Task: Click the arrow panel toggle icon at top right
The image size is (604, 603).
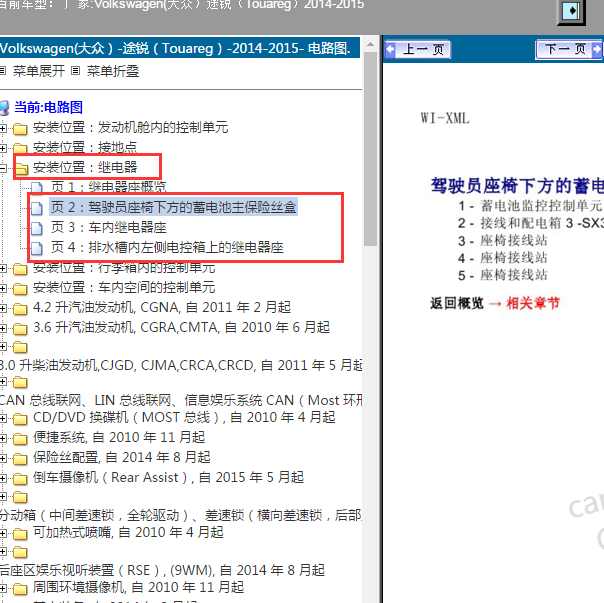Action: tap(571, 11)
